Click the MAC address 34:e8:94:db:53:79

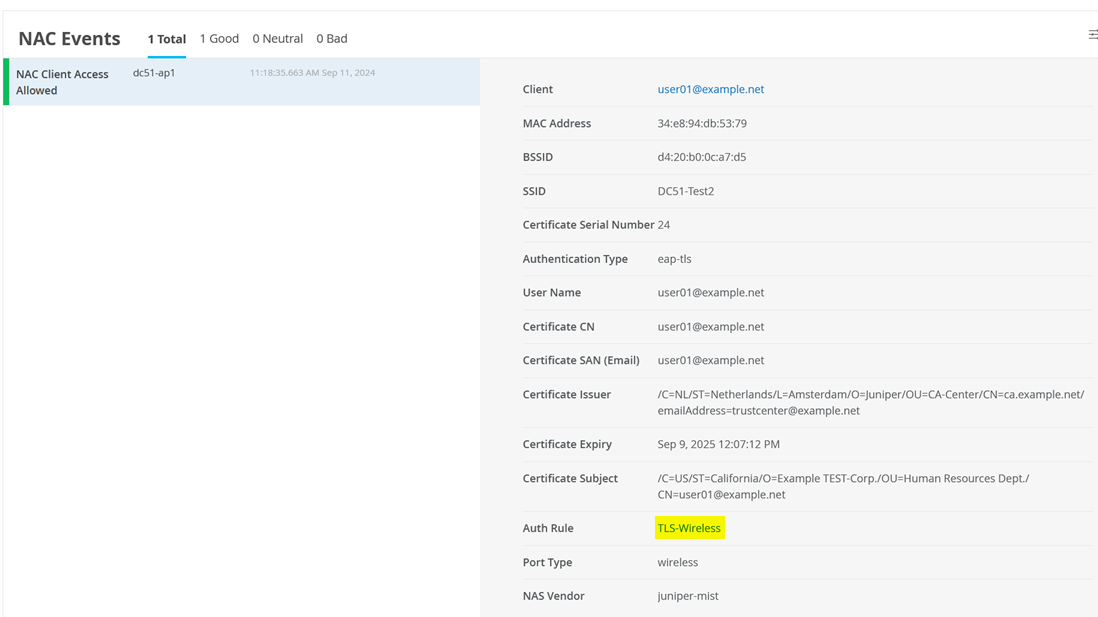pyautogui.click(x=702, y=123)
